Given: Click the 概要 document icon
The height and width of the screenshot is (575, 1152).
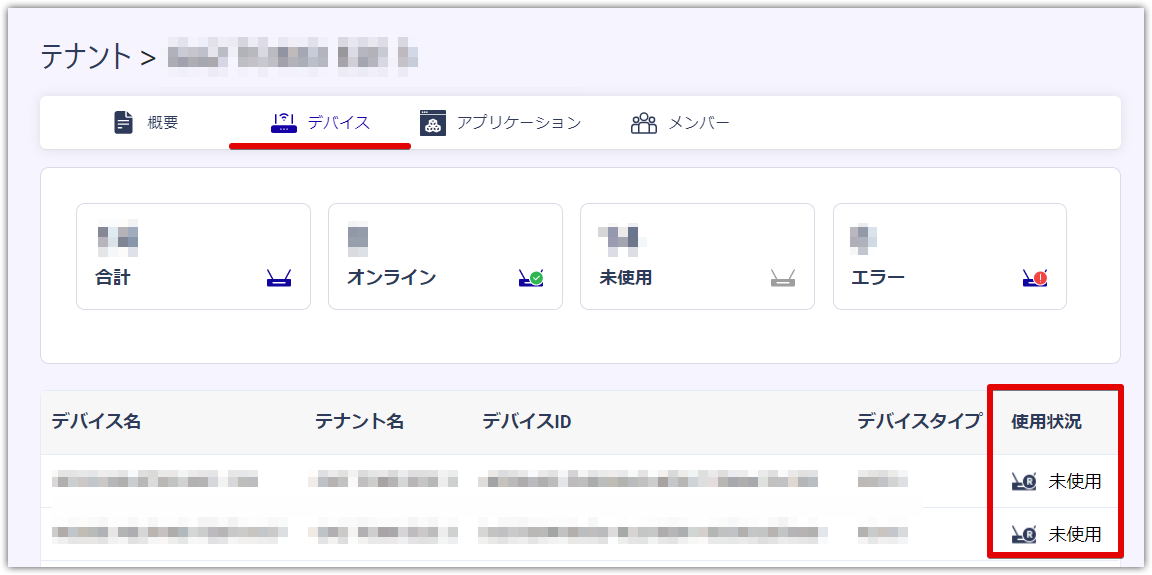Looking at the screenshot, I should tap(123, 123).
